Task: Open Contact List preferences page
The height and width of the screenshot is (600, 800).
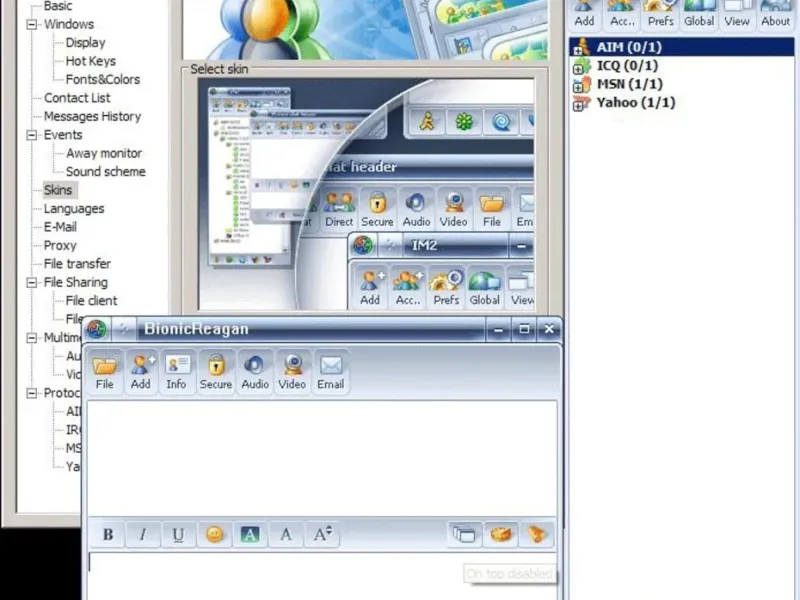Action: (77, 97)
